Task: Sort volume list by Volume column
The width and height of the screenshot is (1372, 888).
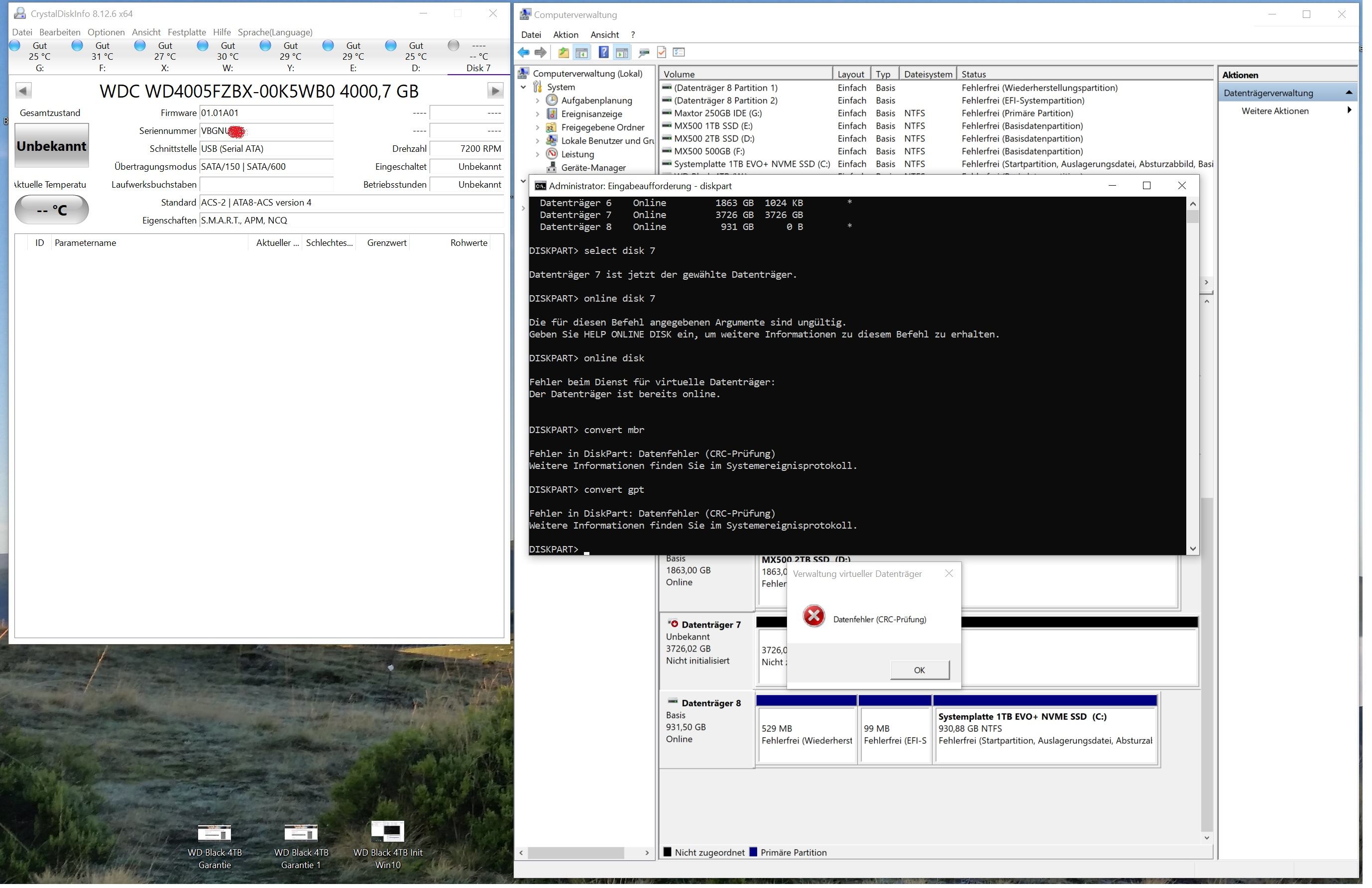Action: pos(747,74)
